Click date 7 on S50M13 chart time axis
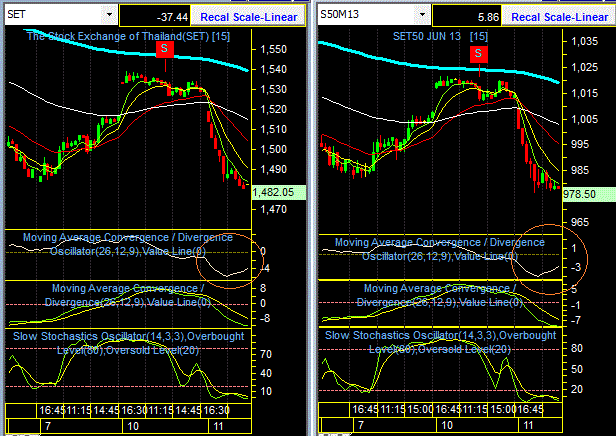 pyautogui.click(x=361, y=425)
